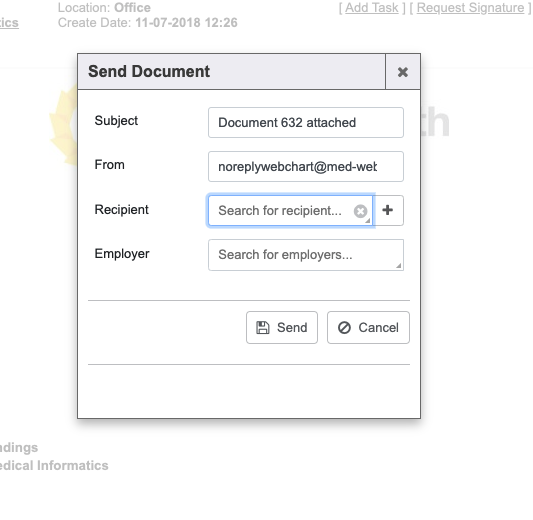Viewport: 533px width, 520px height.
Task: Grab the employer field resize corner handle
Action: [x=399, y=266]
